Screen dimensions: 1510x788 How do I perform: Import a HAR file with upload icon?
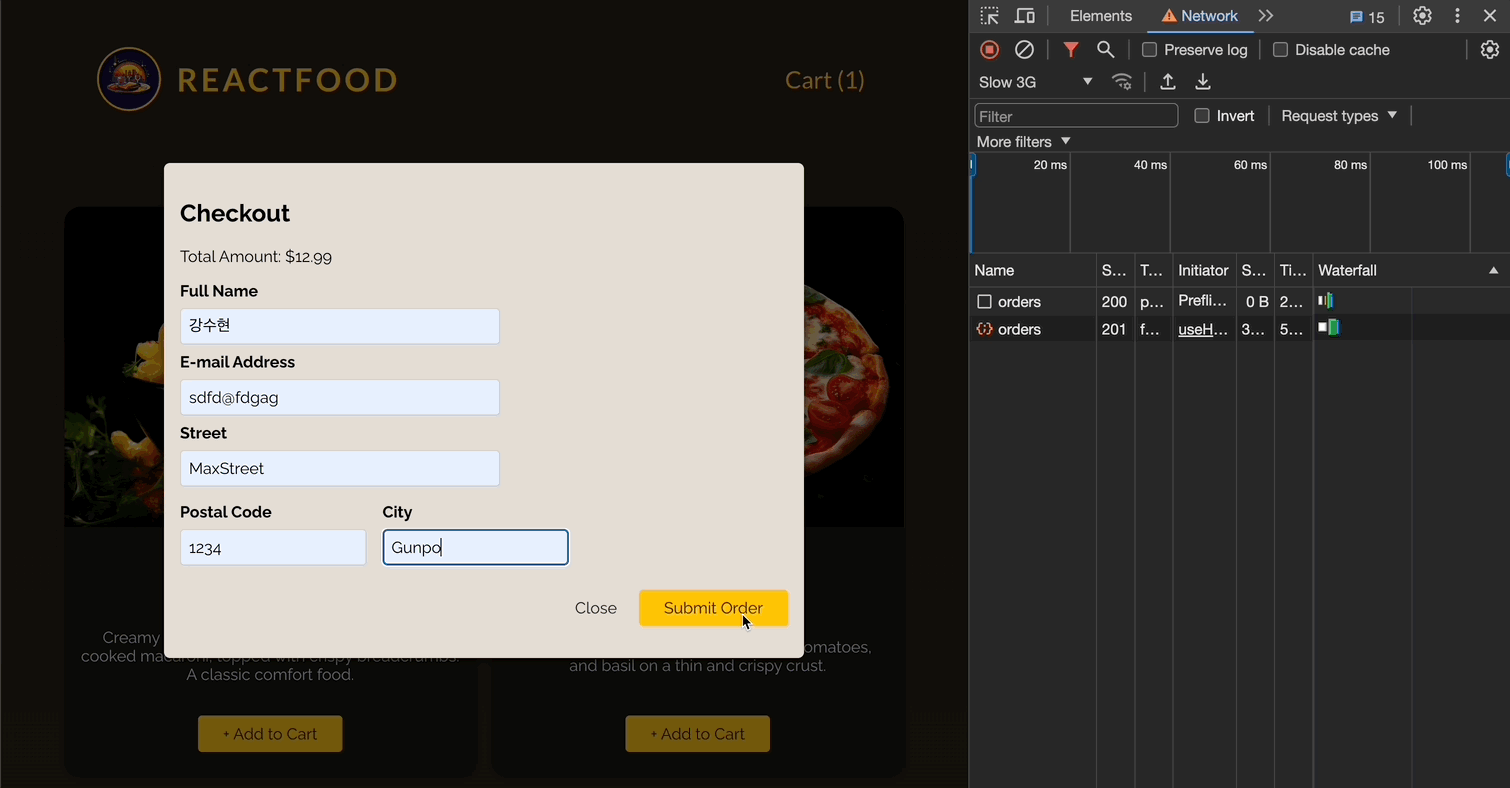pyautogui.click(x=1167, y=82)
